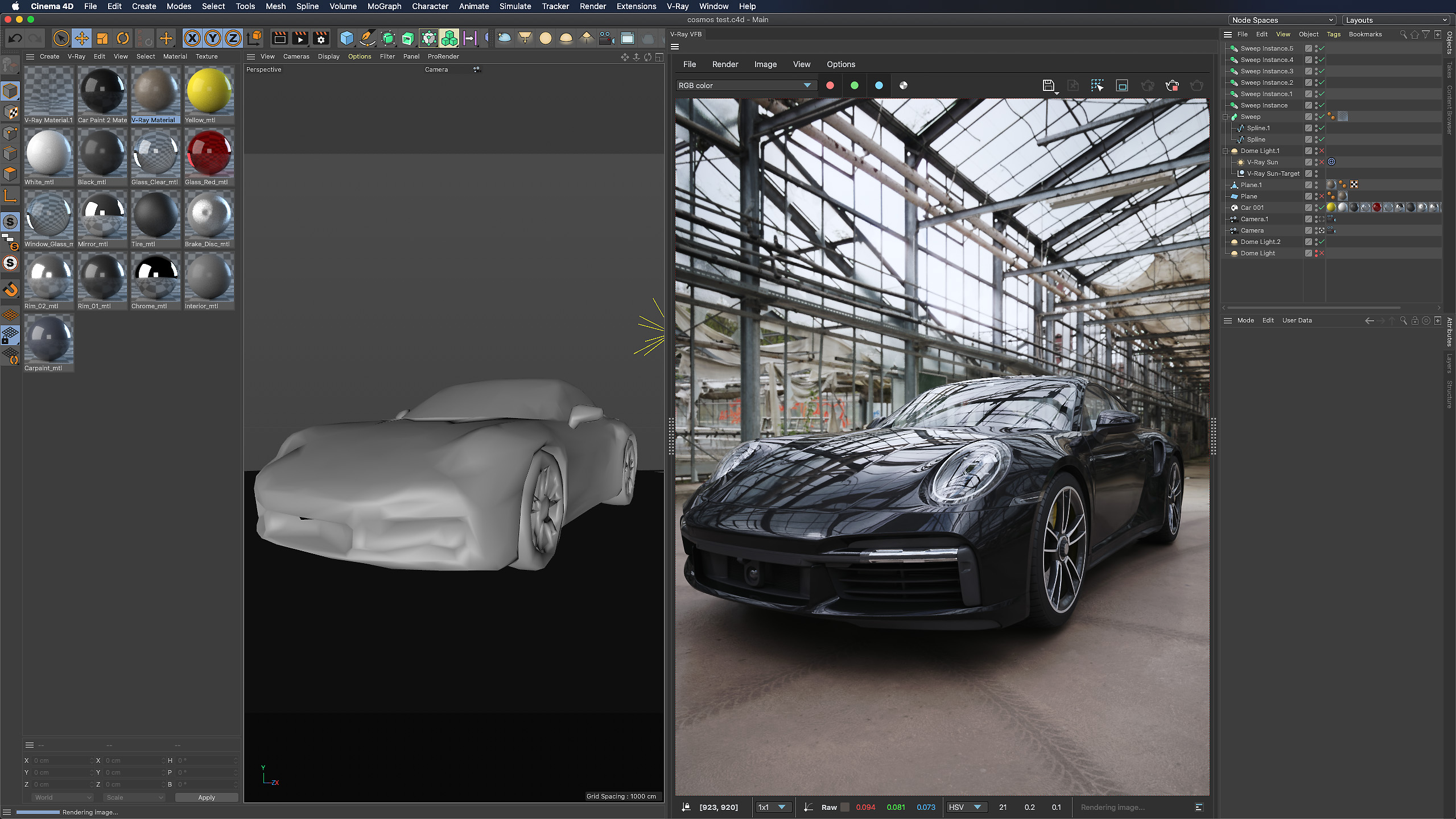The width and height of the screenshot is (1456, 819).
Task: Expand the Node Spaces dropdown
Action: [1282, 20]
